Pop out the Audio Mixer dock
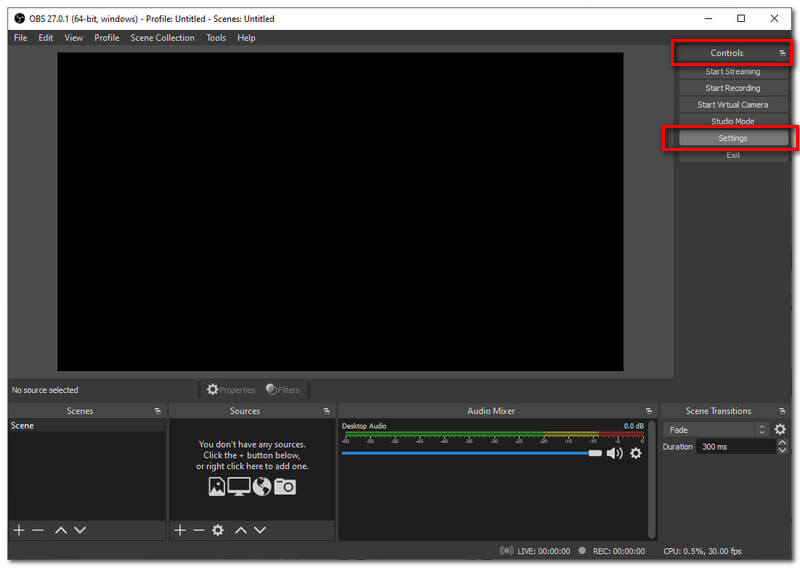Viewport: 800px width, 568px height. [x=648, y=411]
